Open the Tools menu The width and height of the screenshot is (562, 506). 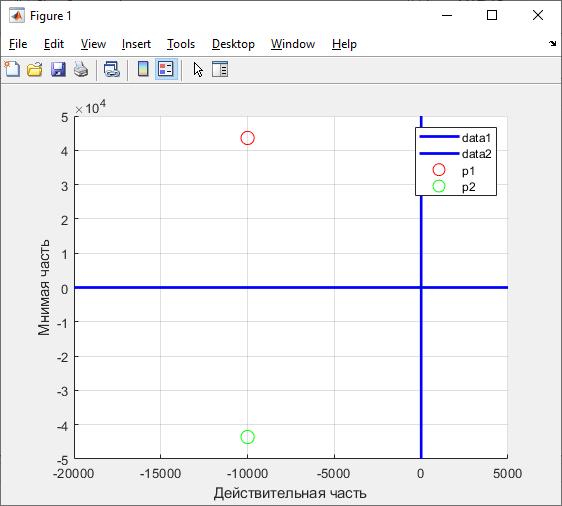(181, 44)
